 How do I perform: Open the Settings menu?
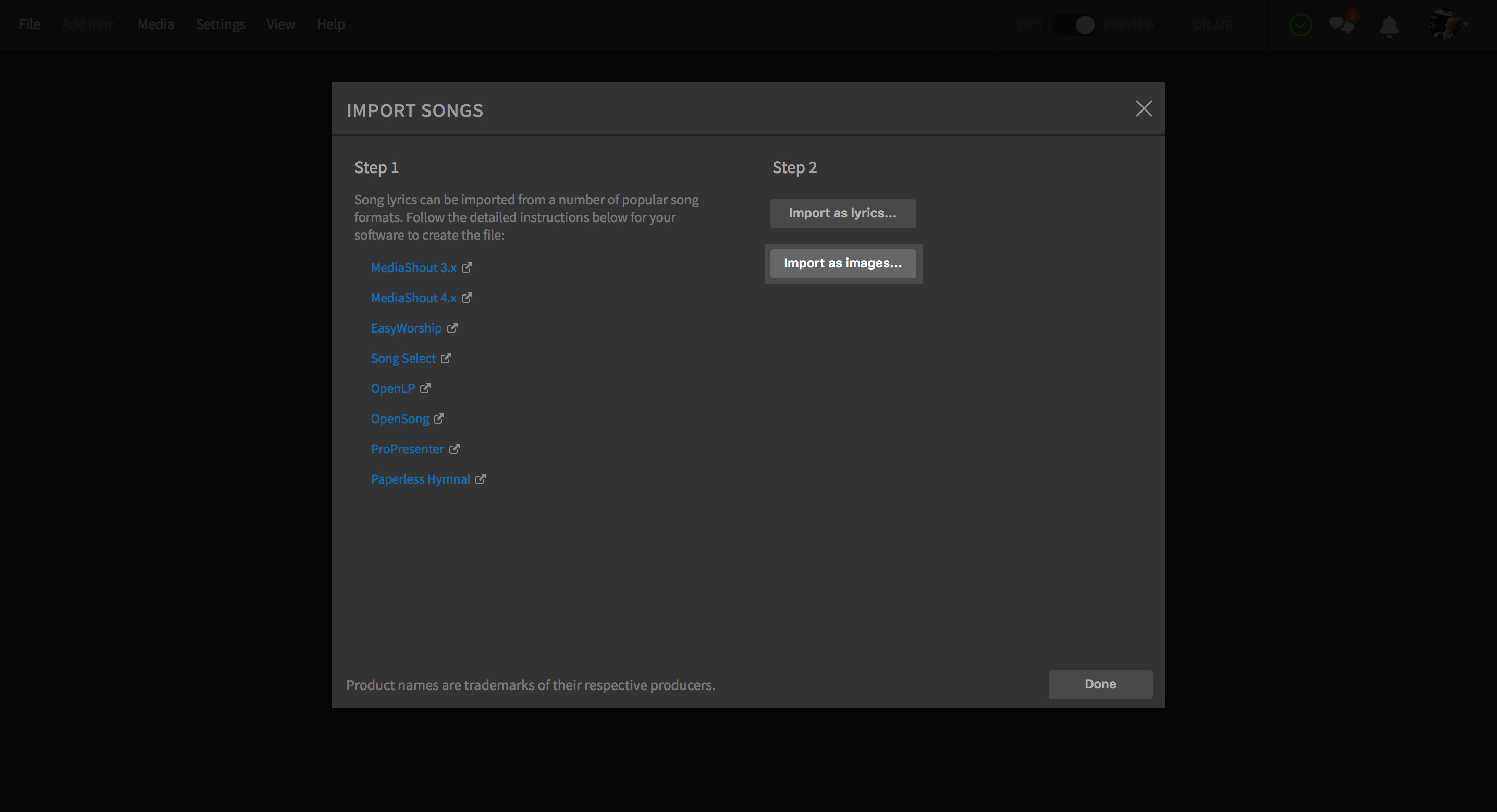point(220,24)
